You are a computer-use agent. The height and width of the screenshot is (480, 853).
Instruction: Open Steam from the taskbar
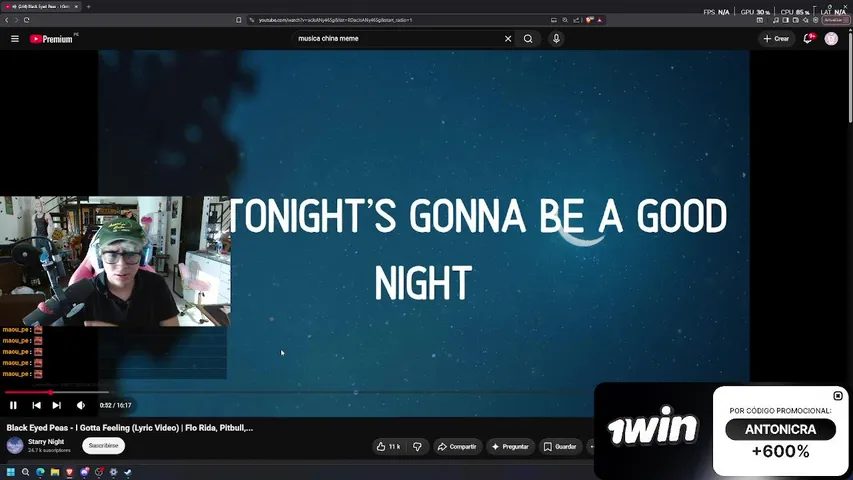128,472
